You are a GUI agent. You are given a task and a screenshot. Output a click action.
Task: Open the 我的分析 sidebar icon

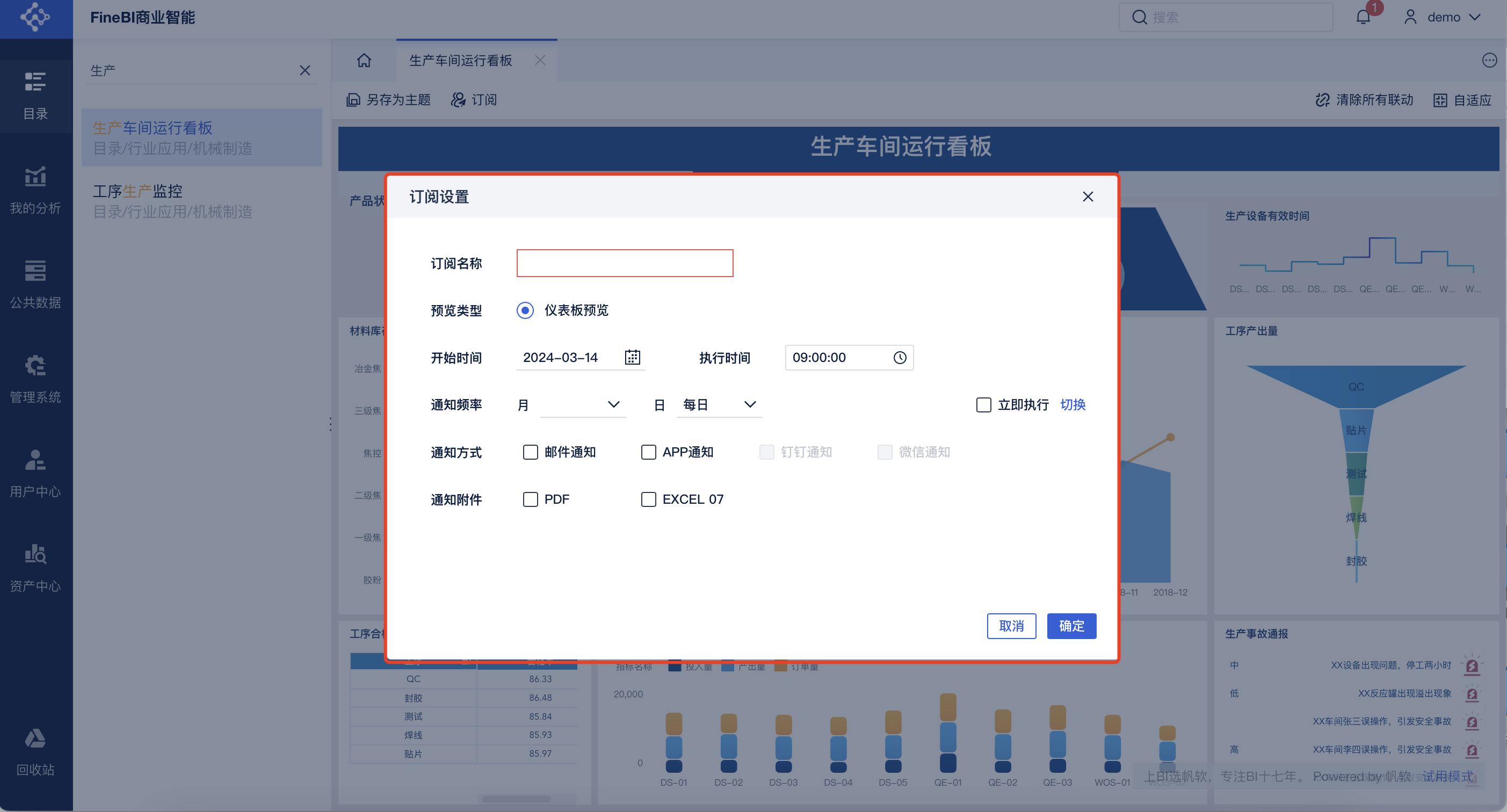click(35, 190)
